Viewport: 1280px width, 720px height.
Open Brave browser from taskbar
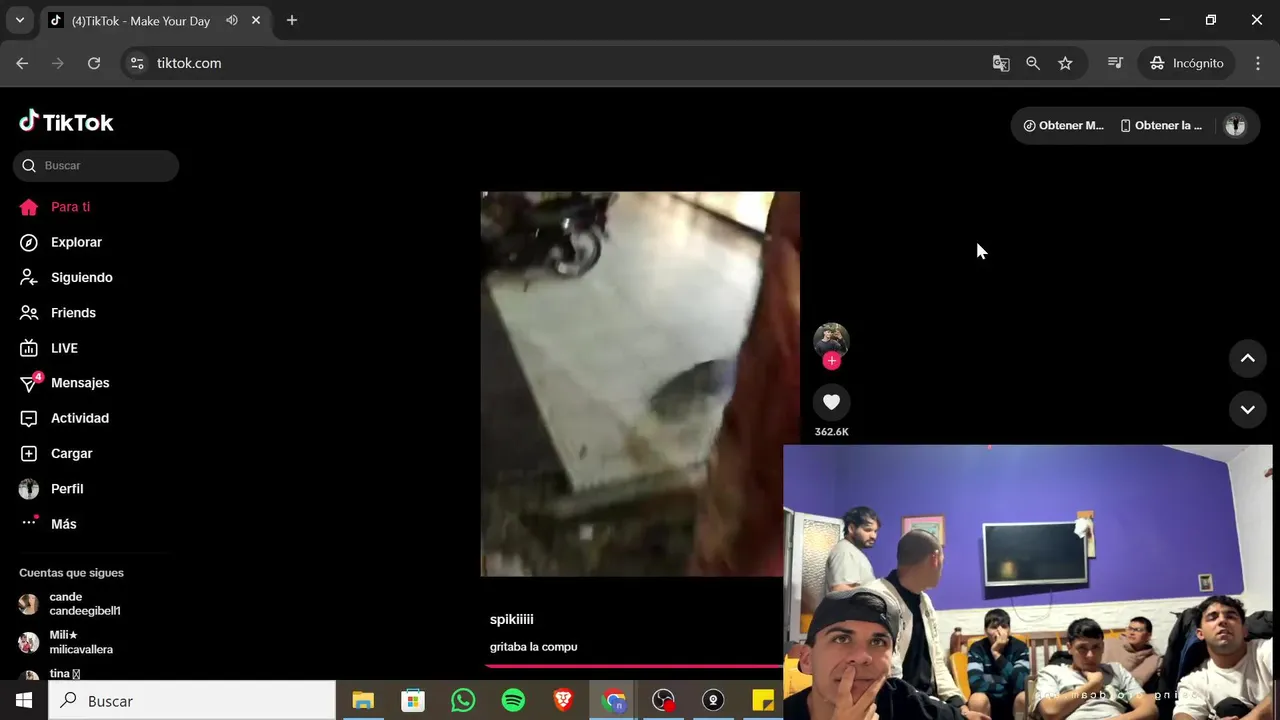(x=563, y=701)
